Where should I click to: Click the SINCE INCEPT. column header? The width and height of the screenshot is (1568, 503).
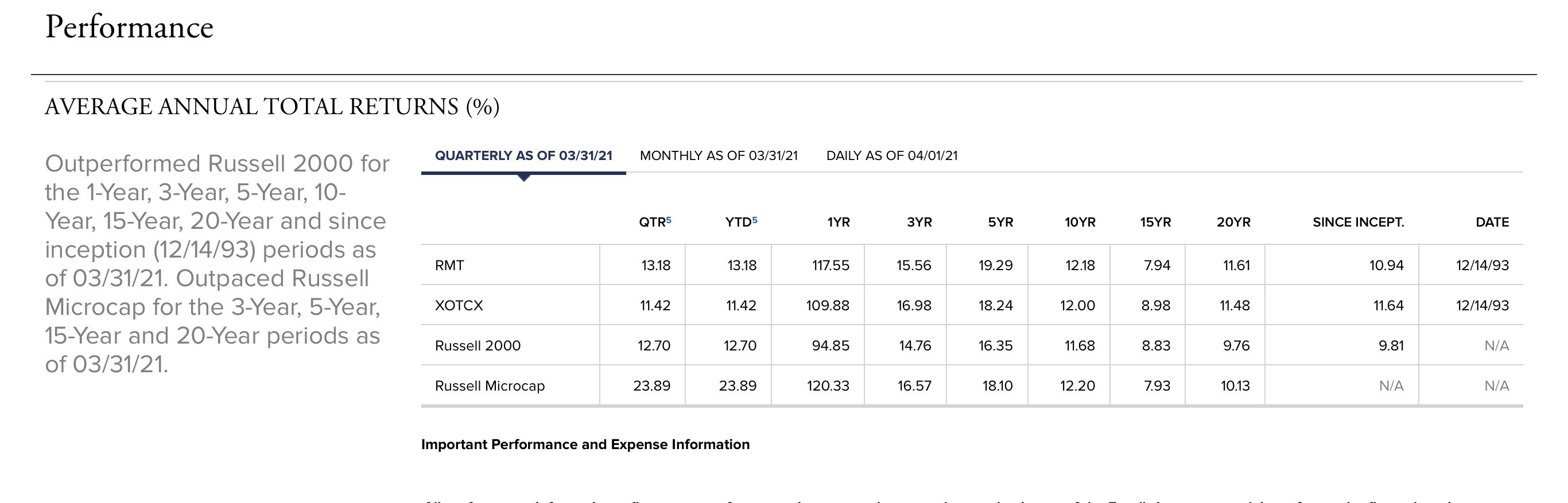click(1358, 223)
